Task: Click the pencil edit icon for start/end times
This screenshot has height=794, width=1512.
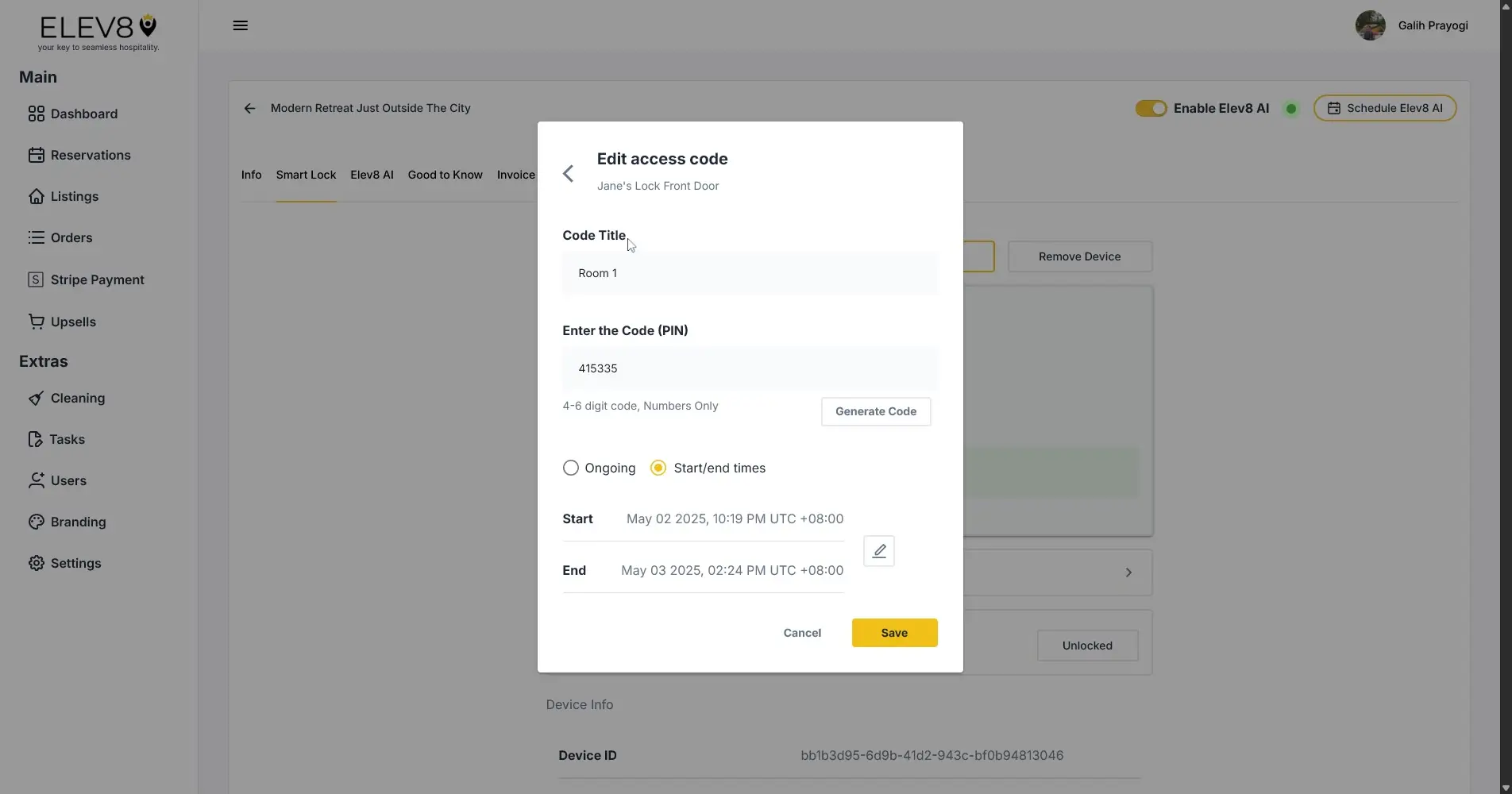Action: click(x=878, y=551)
